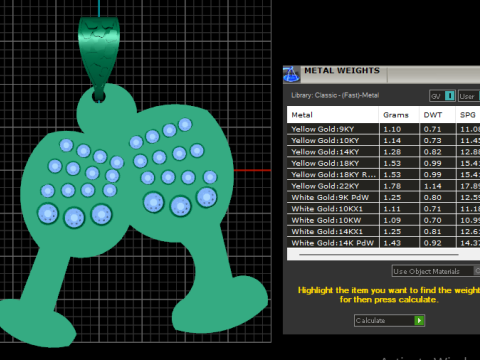Click DWT value 0.80 for White Gold:9K PdW
480x360 pixels.
[432, 198]
